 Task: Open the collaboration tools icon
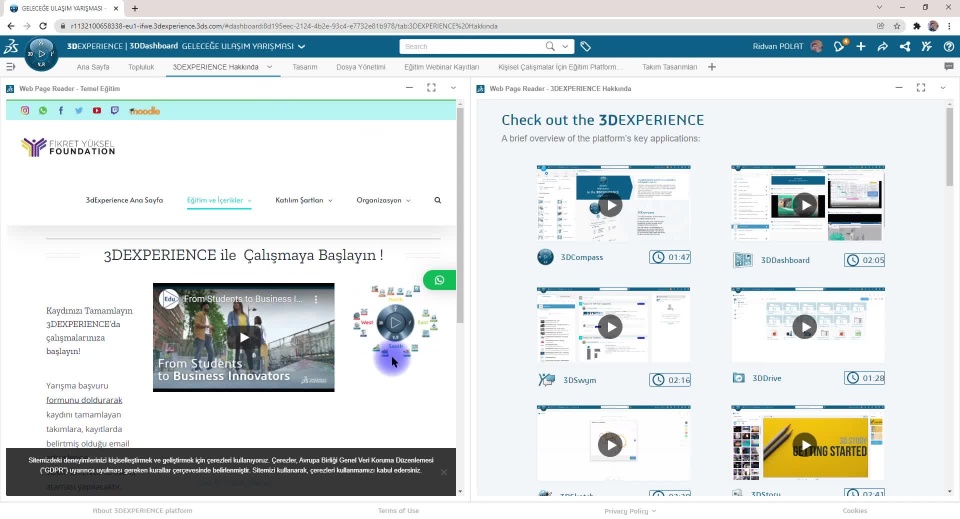pyautogui.click(x=926, y=47)
